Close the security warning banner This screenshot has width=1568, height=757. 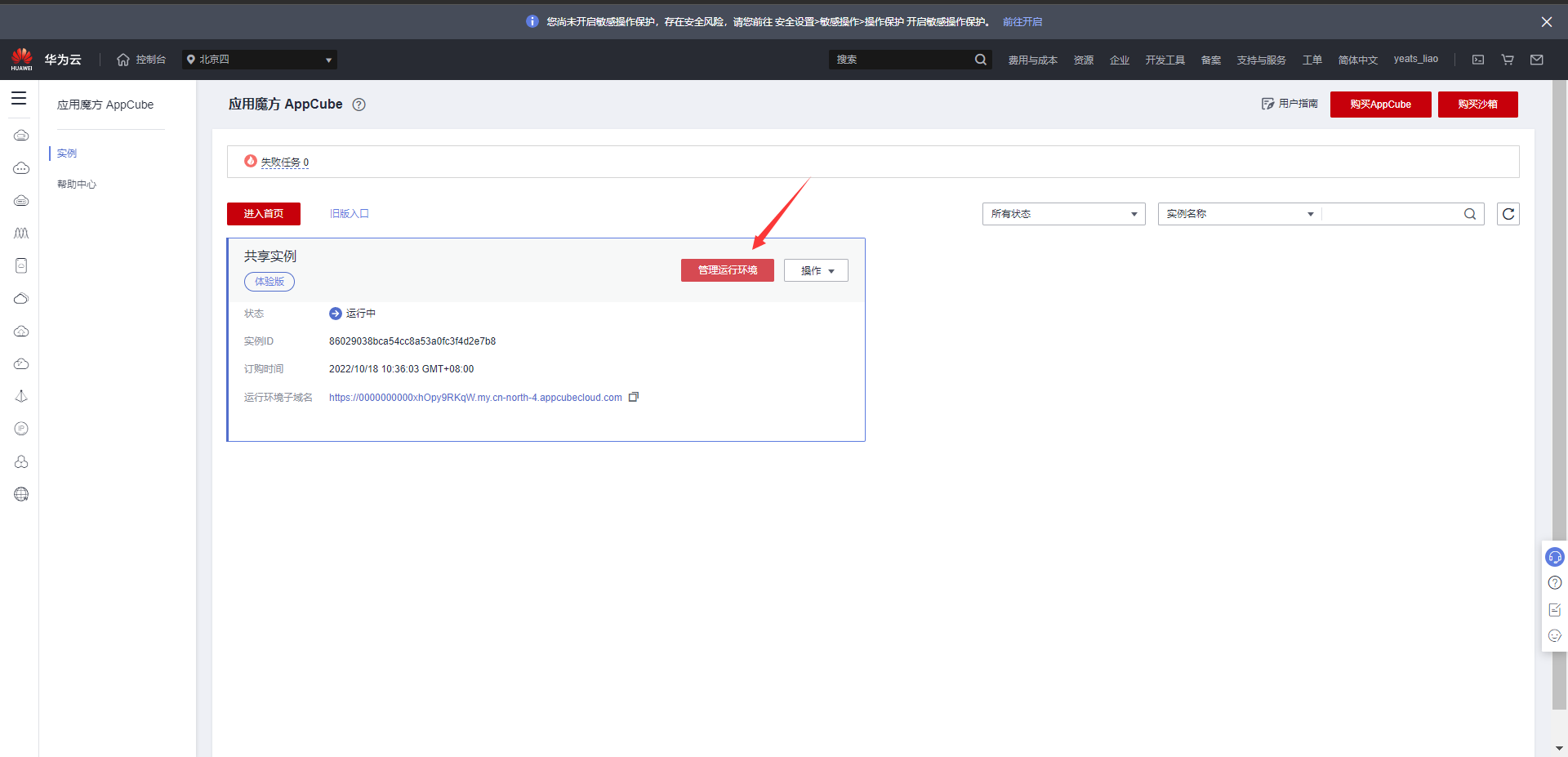(x=1547, y=22)
